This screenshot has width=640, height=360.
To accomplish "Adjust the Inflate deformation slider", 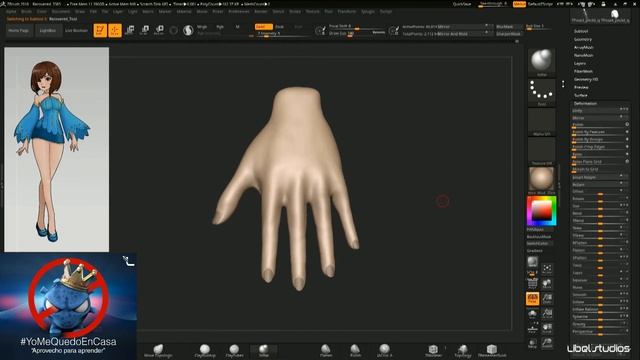I will [x=599, y=302].
